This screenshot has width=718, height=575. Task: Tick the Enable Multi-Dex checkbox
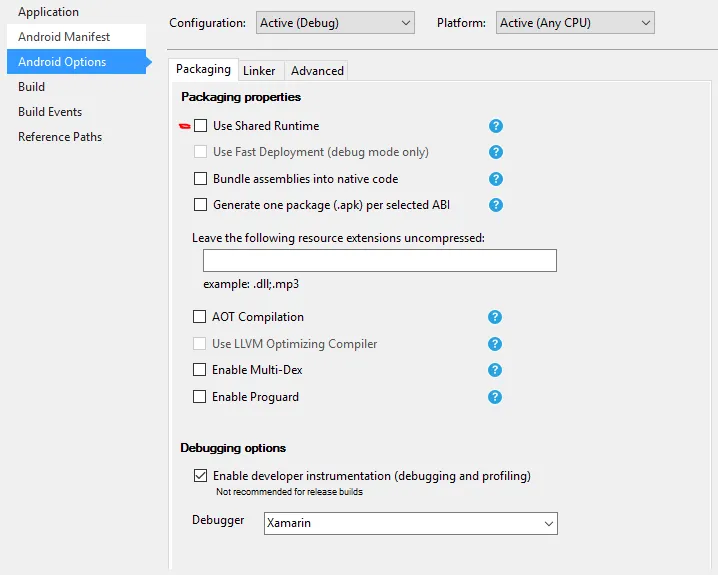(x=200, y=370)
